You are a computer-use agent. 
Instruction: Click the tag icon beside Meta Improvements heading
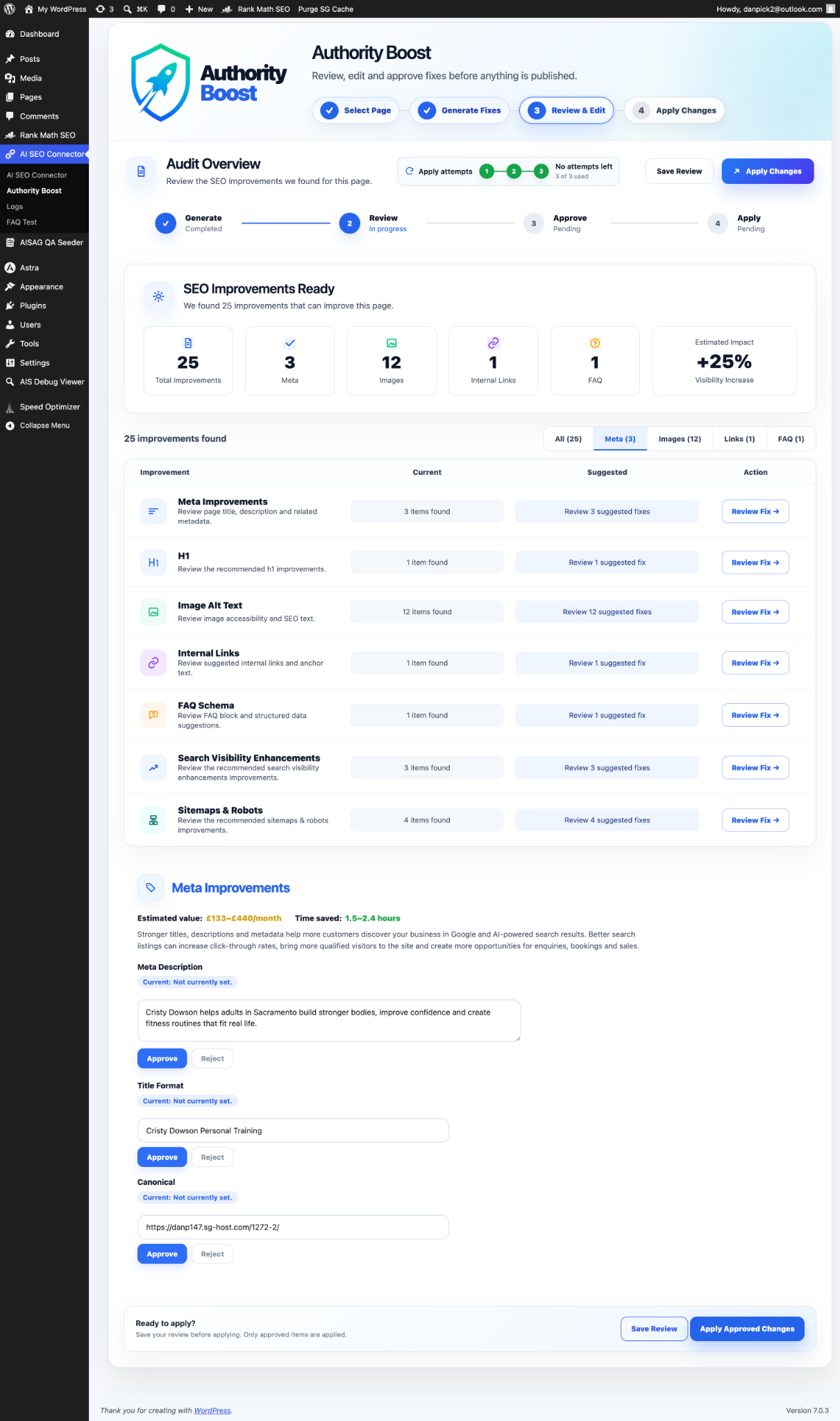[x=151, y=888]
